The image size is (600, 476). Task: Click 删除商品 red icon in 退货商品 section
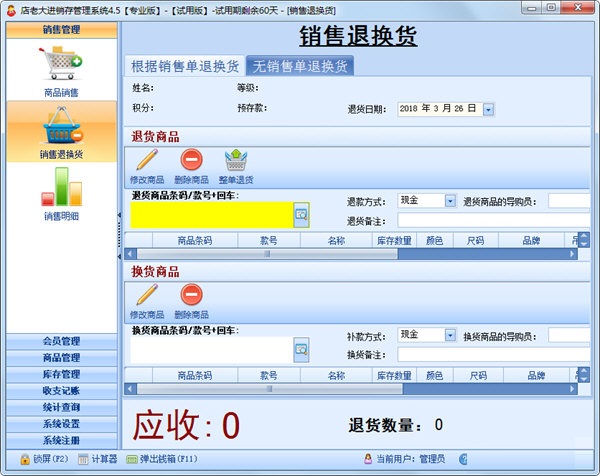click(191, 160)
